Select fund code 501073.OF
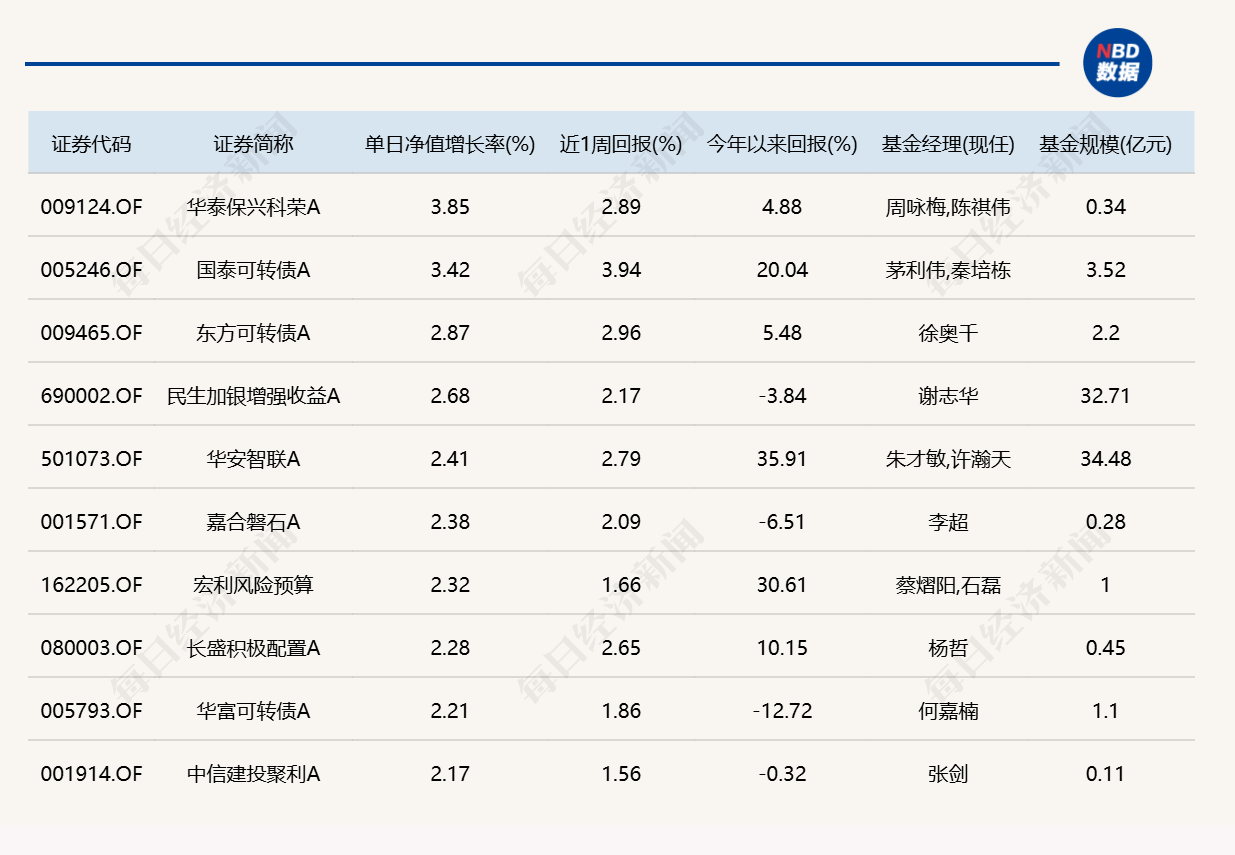 pos(92,459)
